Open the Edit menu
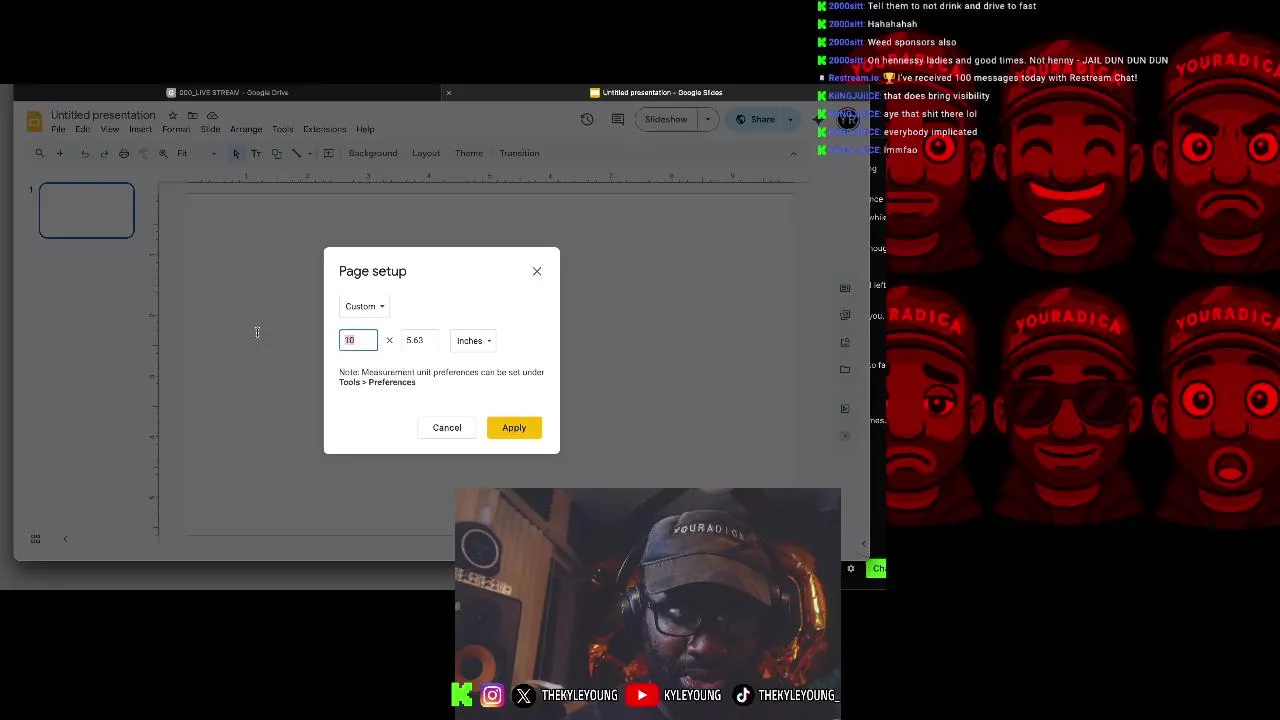Viewport: 1280px width, 720px height. click(x=82, y=129)
